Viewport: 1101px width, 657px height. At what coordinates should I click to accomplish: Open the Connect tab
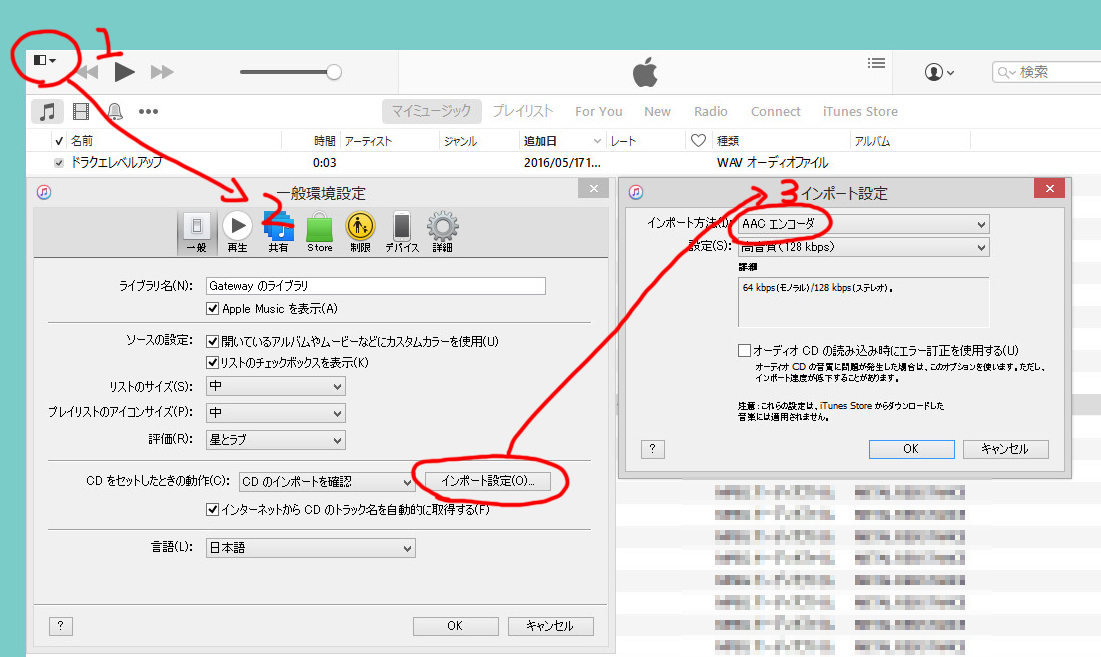[775, 112]
